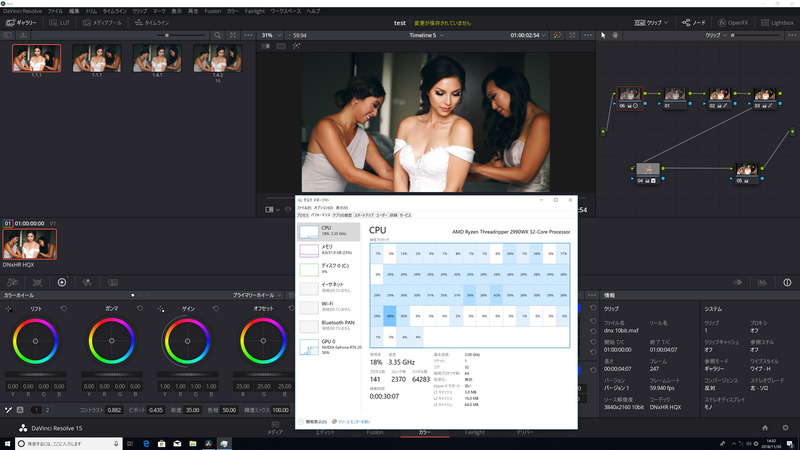Reset the ガンマ (Gamma) wheel
800x450 pixels.
(x=140, y=309)
